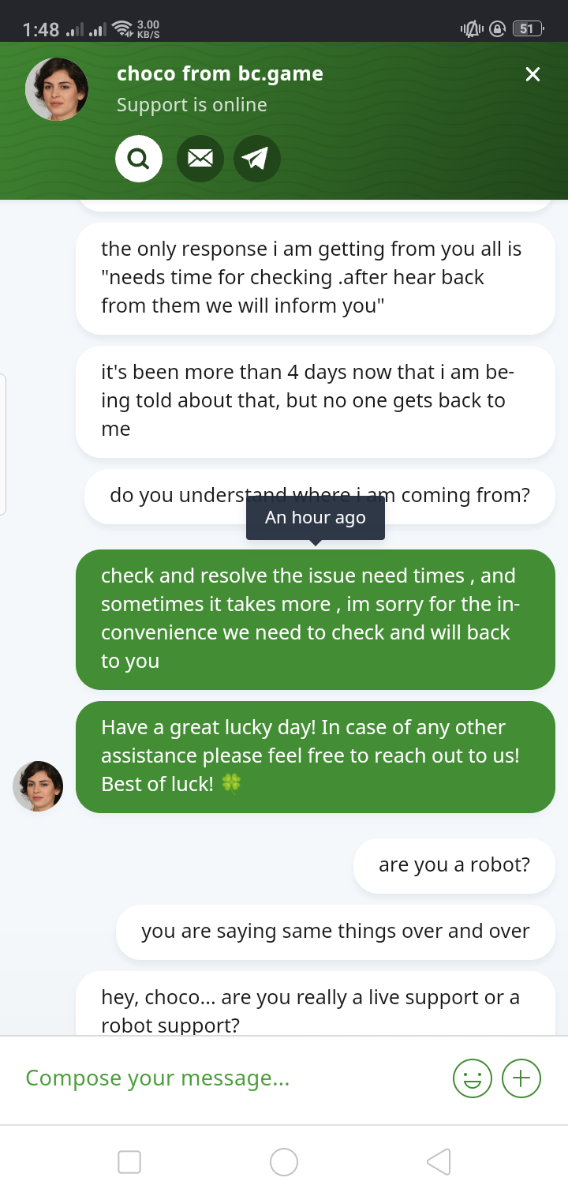The width and height of the screenshot is (568, 1200).
Task: Tap the battery indicator in status bar
Action: [x=528, y=29]
